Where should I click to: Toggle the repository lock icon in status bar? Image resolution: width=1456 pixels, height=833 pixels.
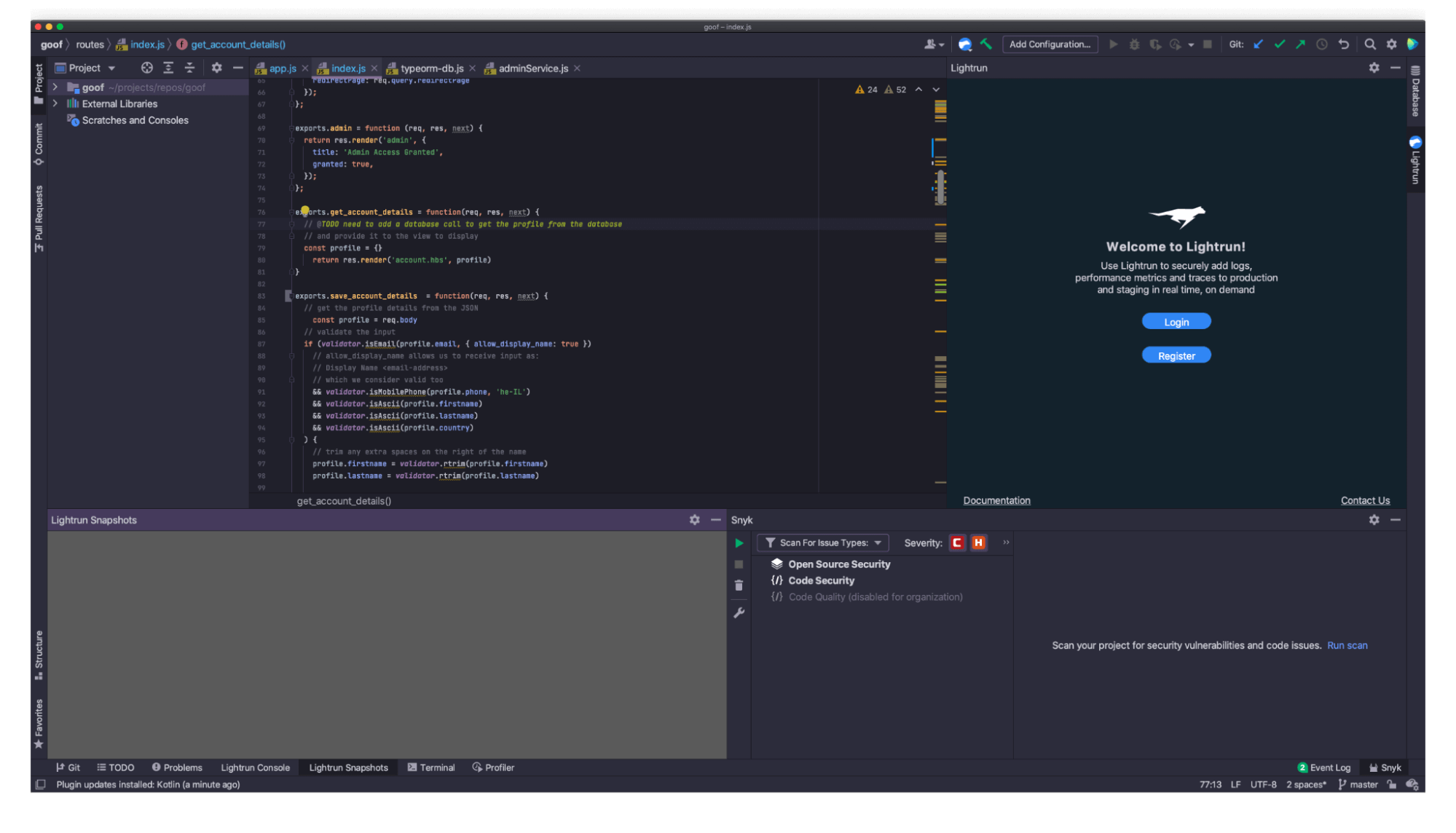tap(1391, 784)
